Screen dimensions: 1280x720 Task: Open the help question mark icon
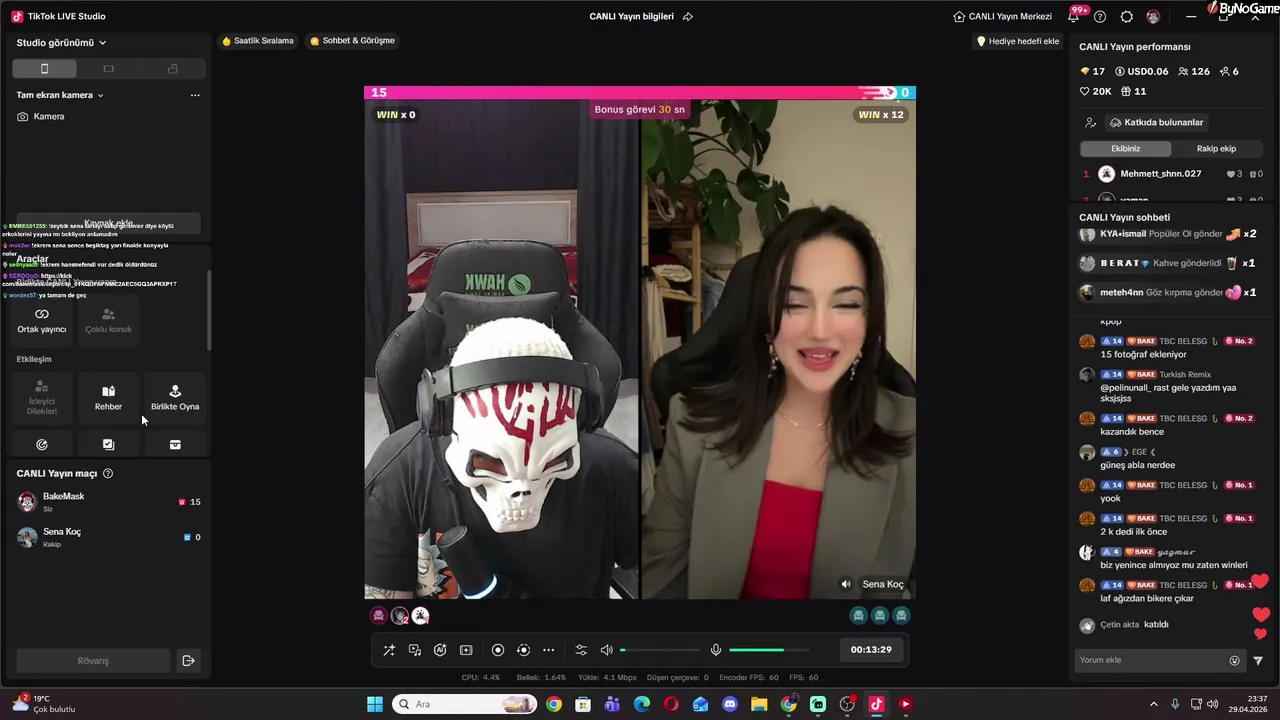pyautogui.click(x=1100, y=17)
